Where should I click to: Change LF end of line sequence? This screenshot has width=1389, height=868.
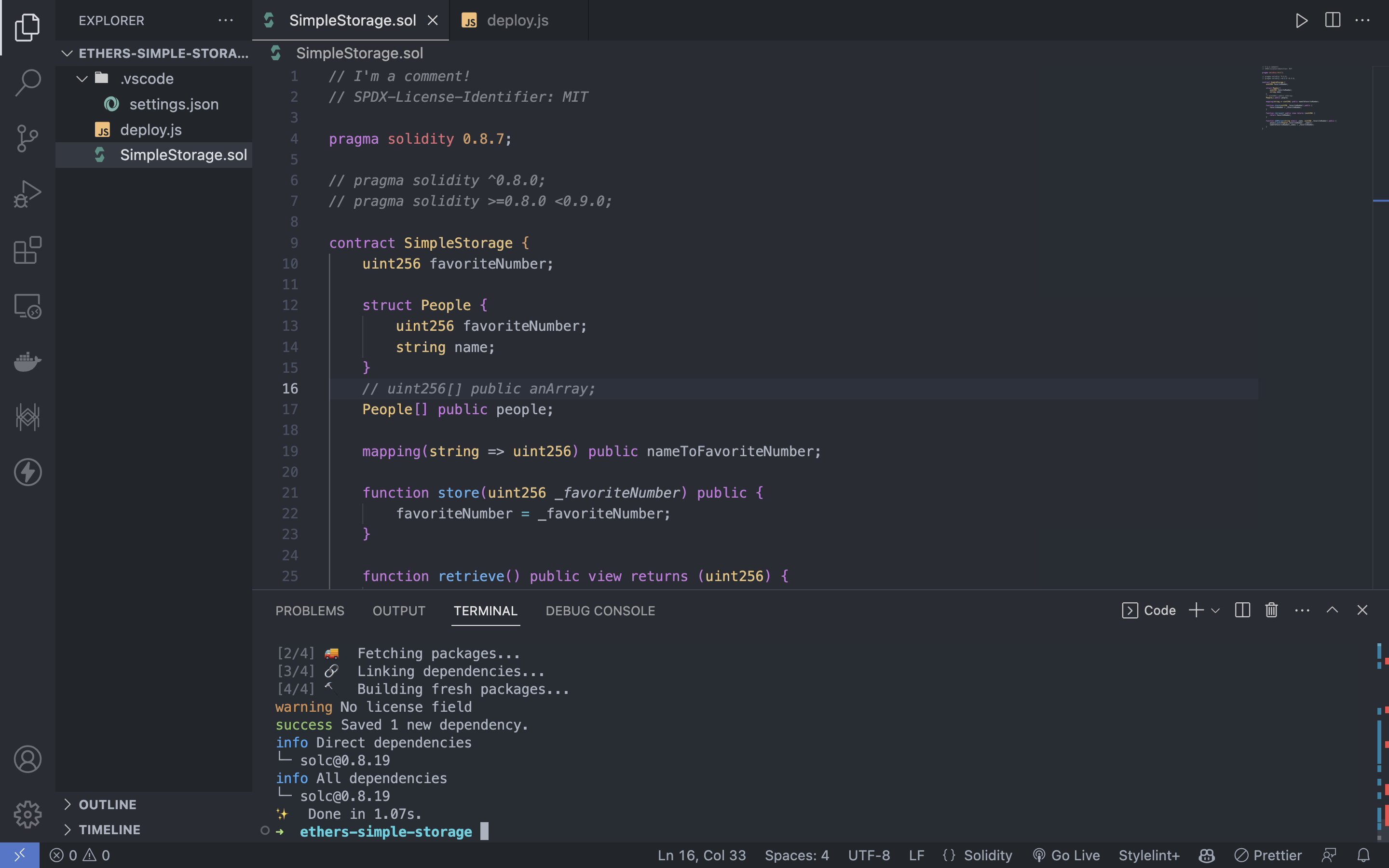(x=917, y=855)
